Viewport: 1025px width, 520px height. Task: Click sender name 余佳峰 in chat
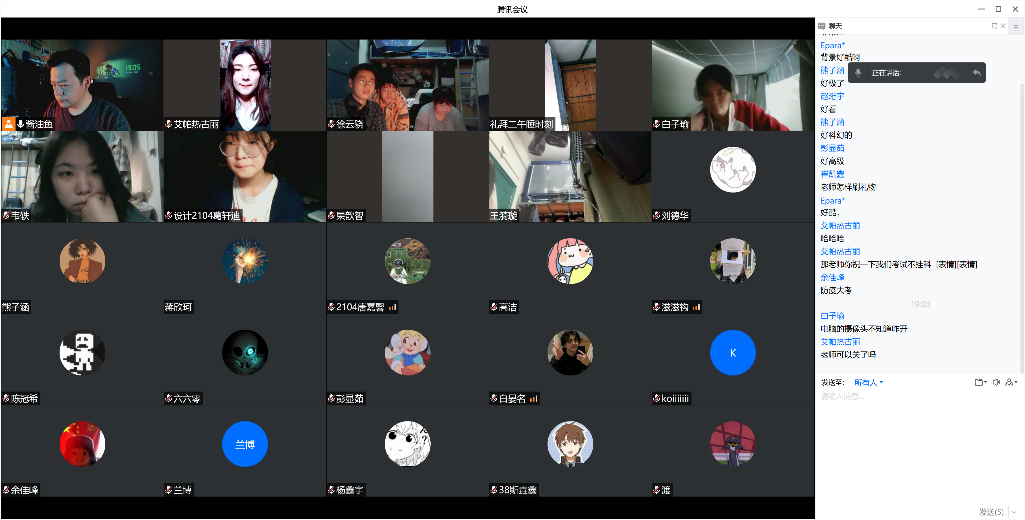(x=833, y=277)
